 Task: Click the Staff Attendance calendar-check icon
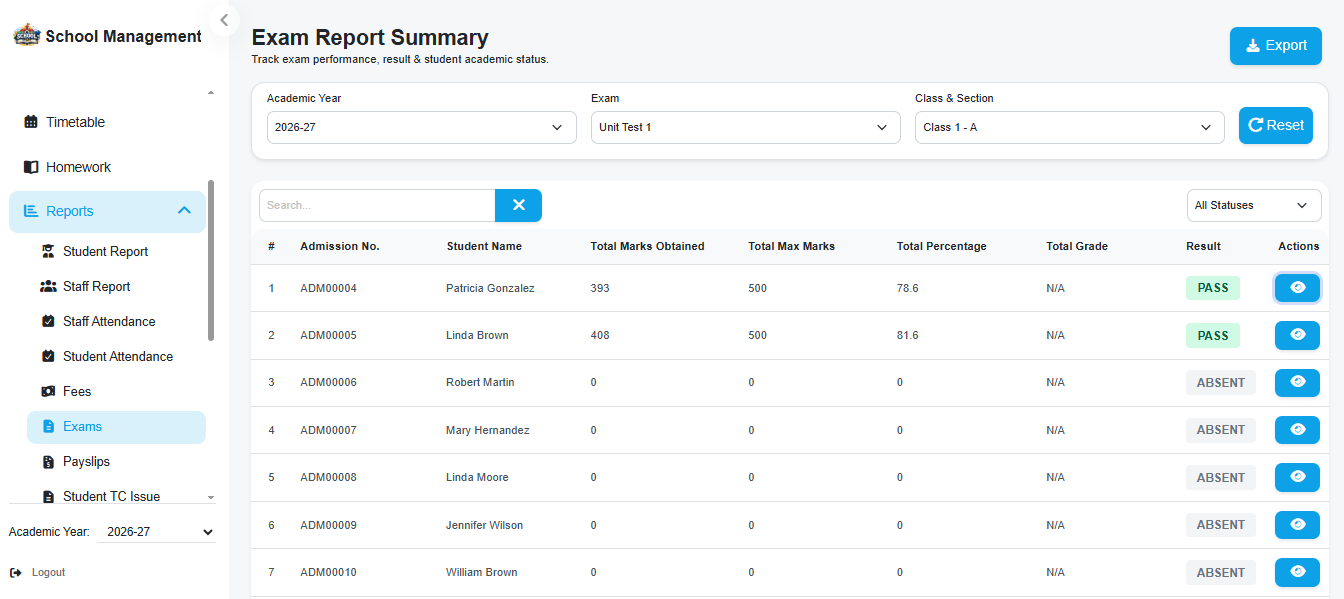tap(48, 321)
